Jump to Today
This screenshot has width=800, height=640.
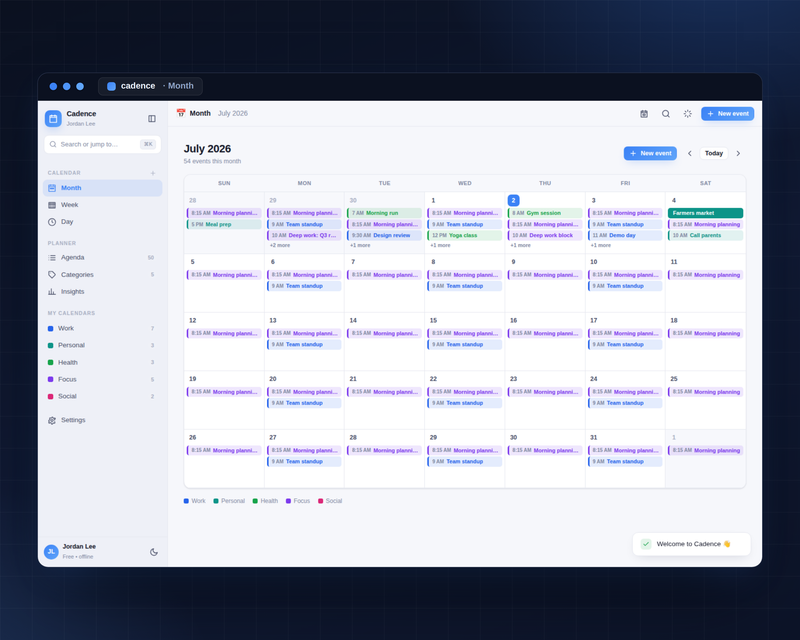pos(714,153)
